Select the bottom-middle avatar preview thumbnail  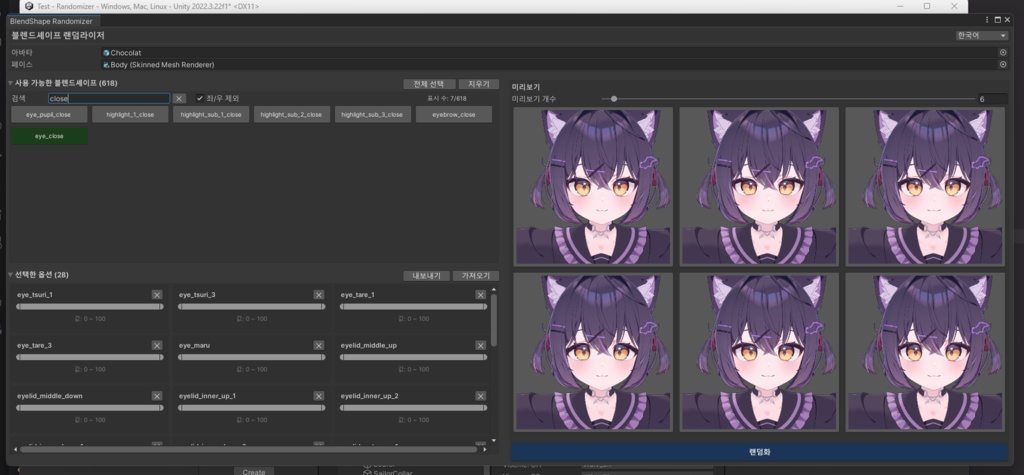click(x=759, y=352)
